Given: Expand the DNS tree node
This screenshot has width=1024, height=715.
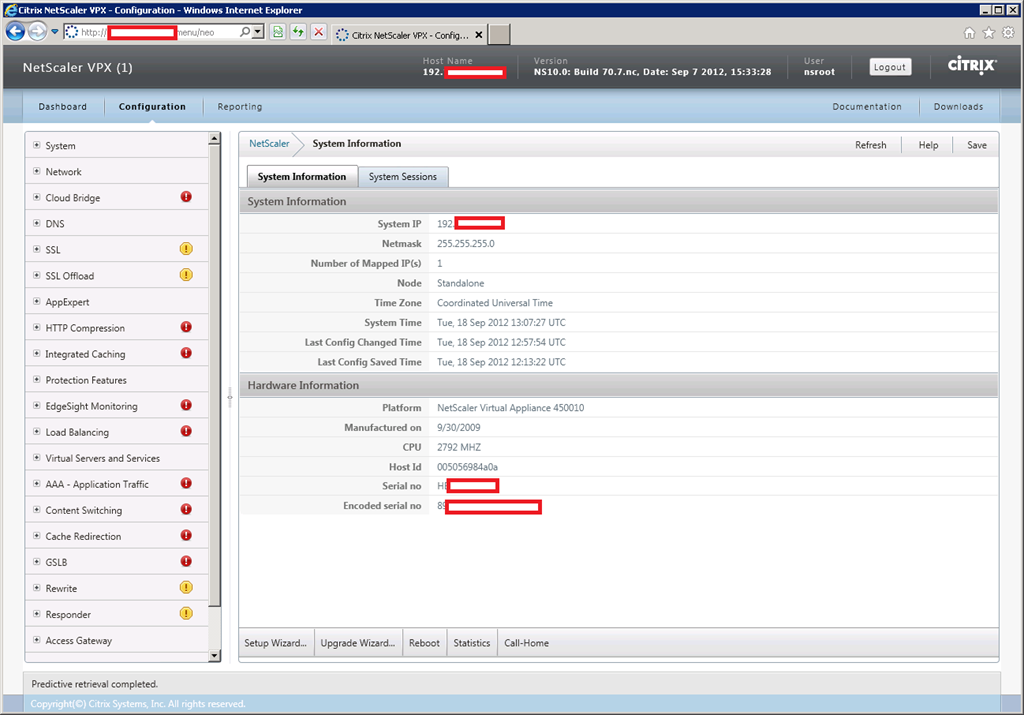Looking at the screenshot, I should click(37, 223).
